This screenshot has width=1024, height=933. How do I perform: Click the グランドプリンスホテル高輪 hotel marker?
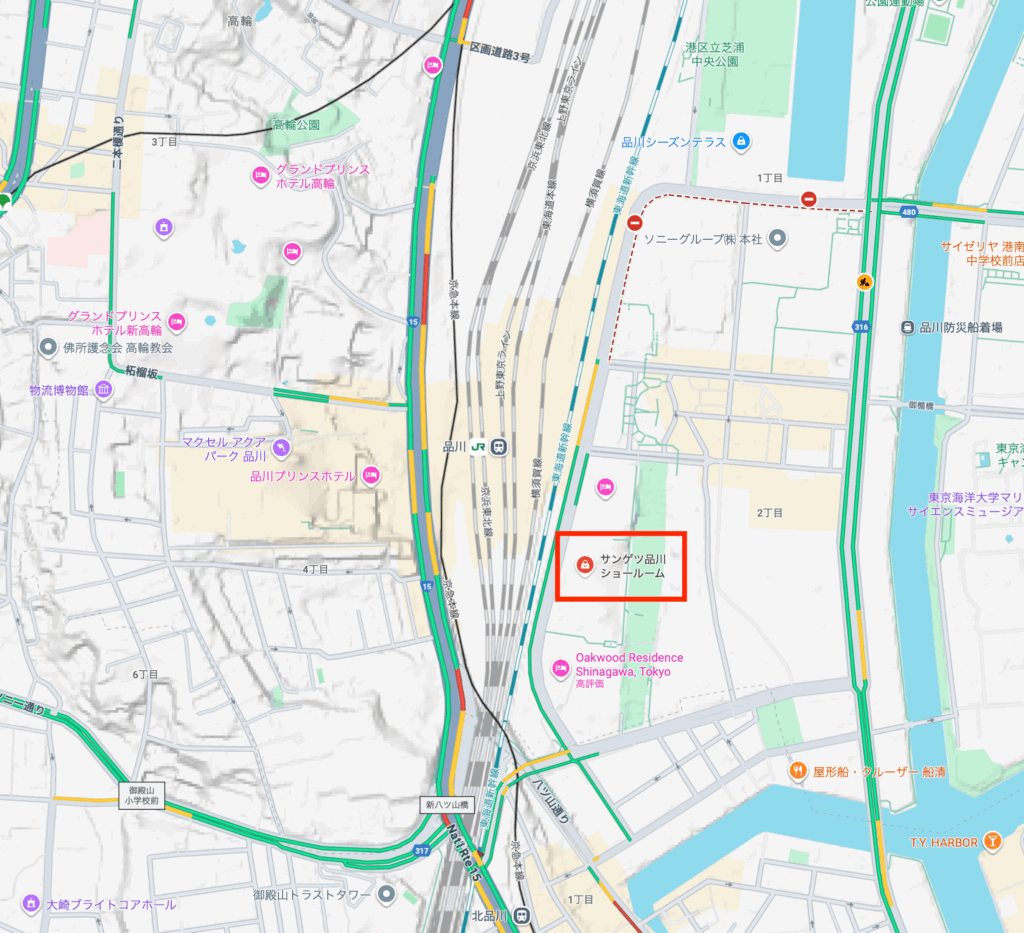coord(261,175)
